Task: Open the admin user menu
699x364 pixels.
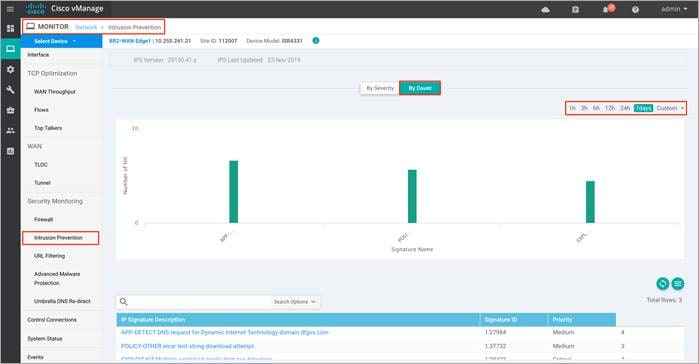Action: tap(674, 9)
